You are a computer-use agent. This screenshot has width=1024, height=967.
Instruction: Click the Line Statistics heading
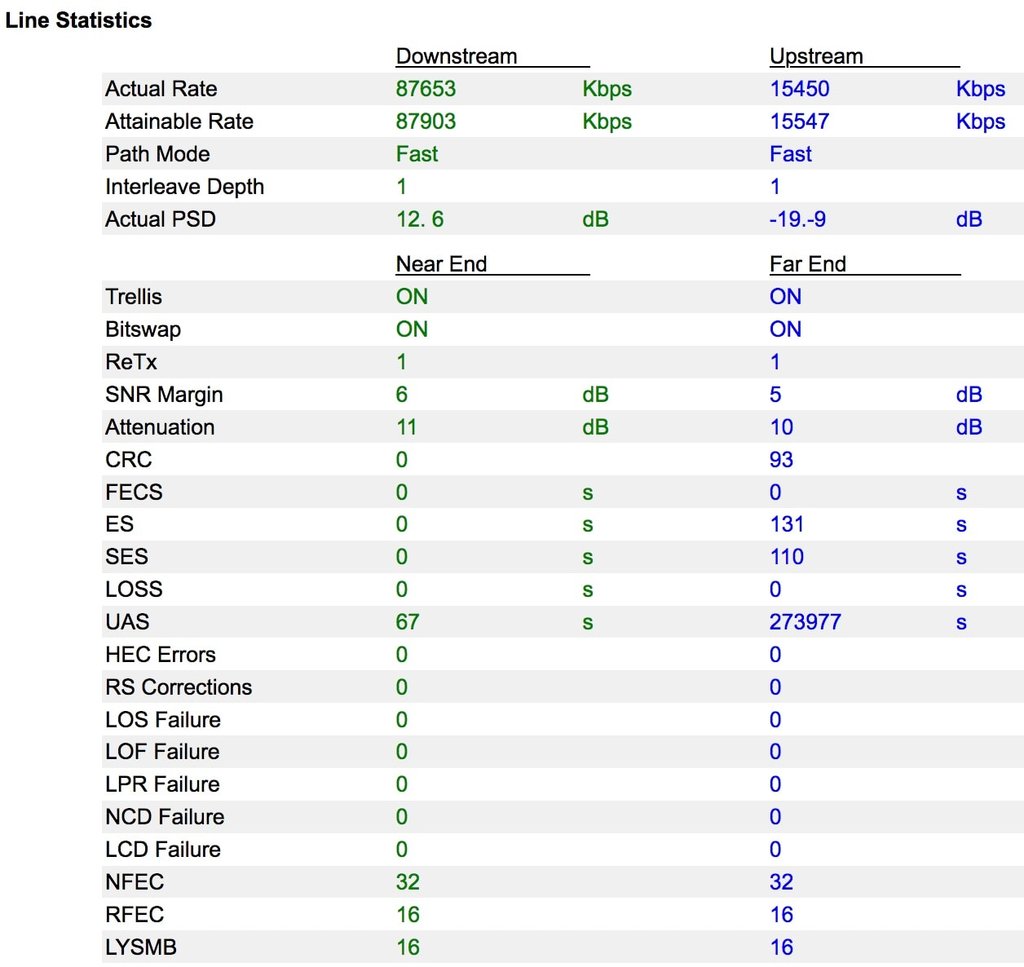coord(79,20)
